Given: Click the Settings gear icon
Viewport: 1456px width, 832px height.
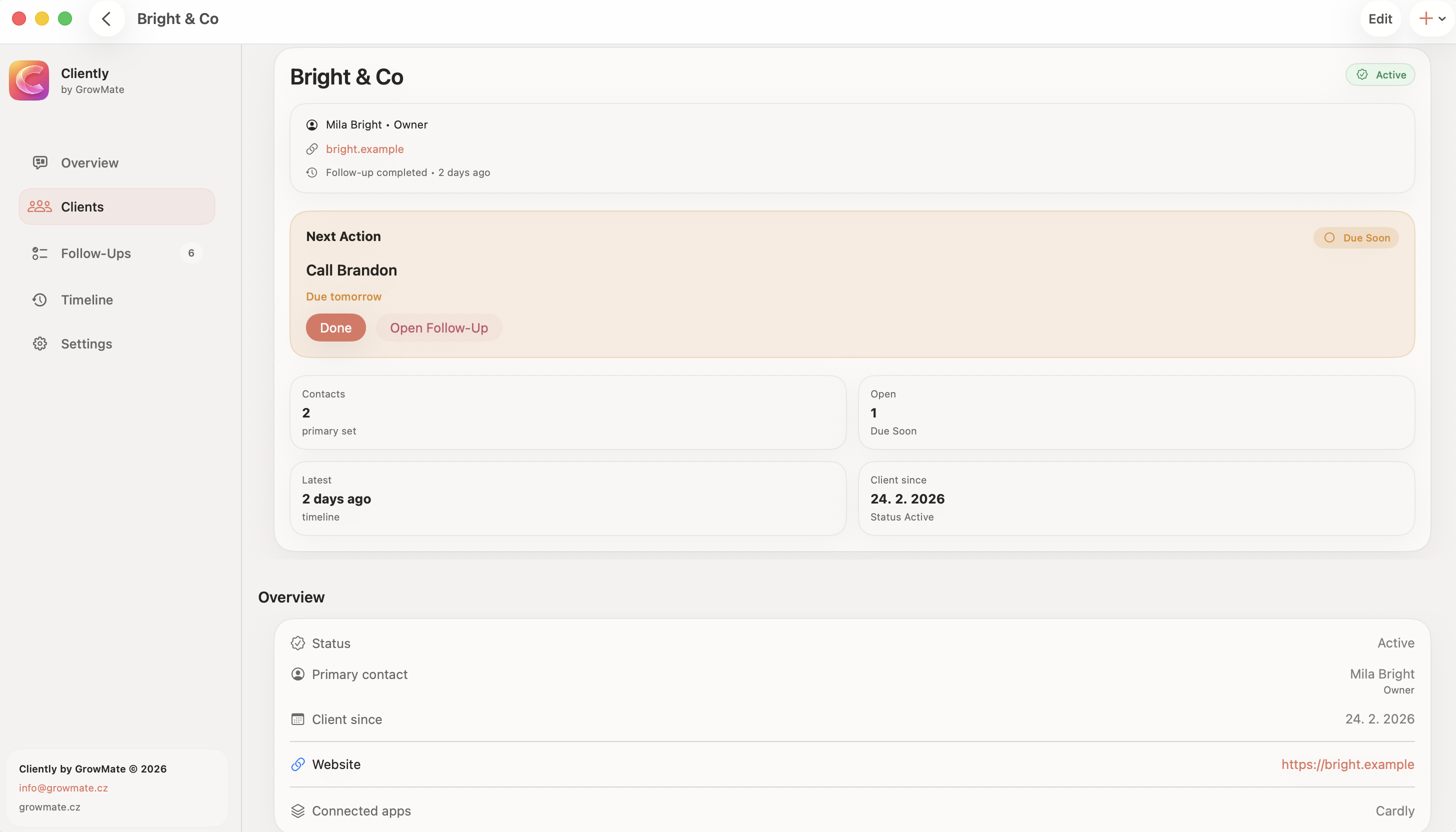Looking at the screenshot, I should pyautogui.click(x=39, y=343).
